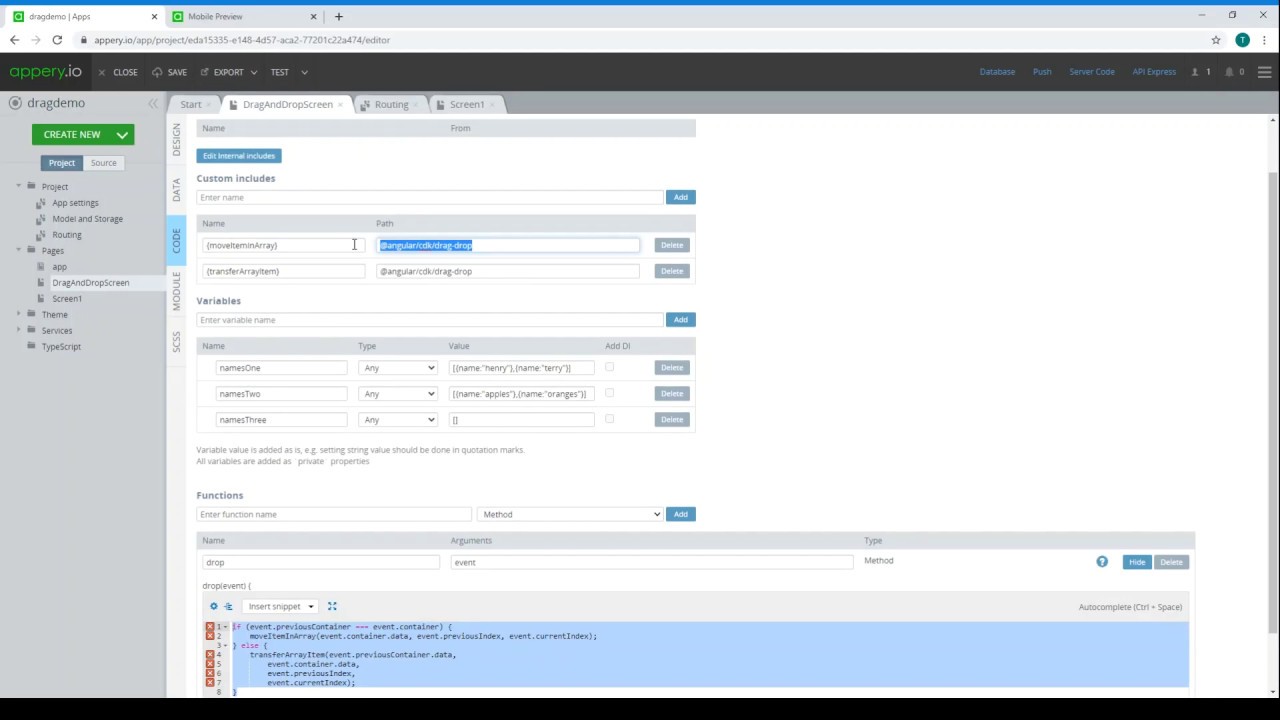This screenshot has width=1280, height=720.
Task: Click Edit internal includes button
Action: click(x=239, y=156)
